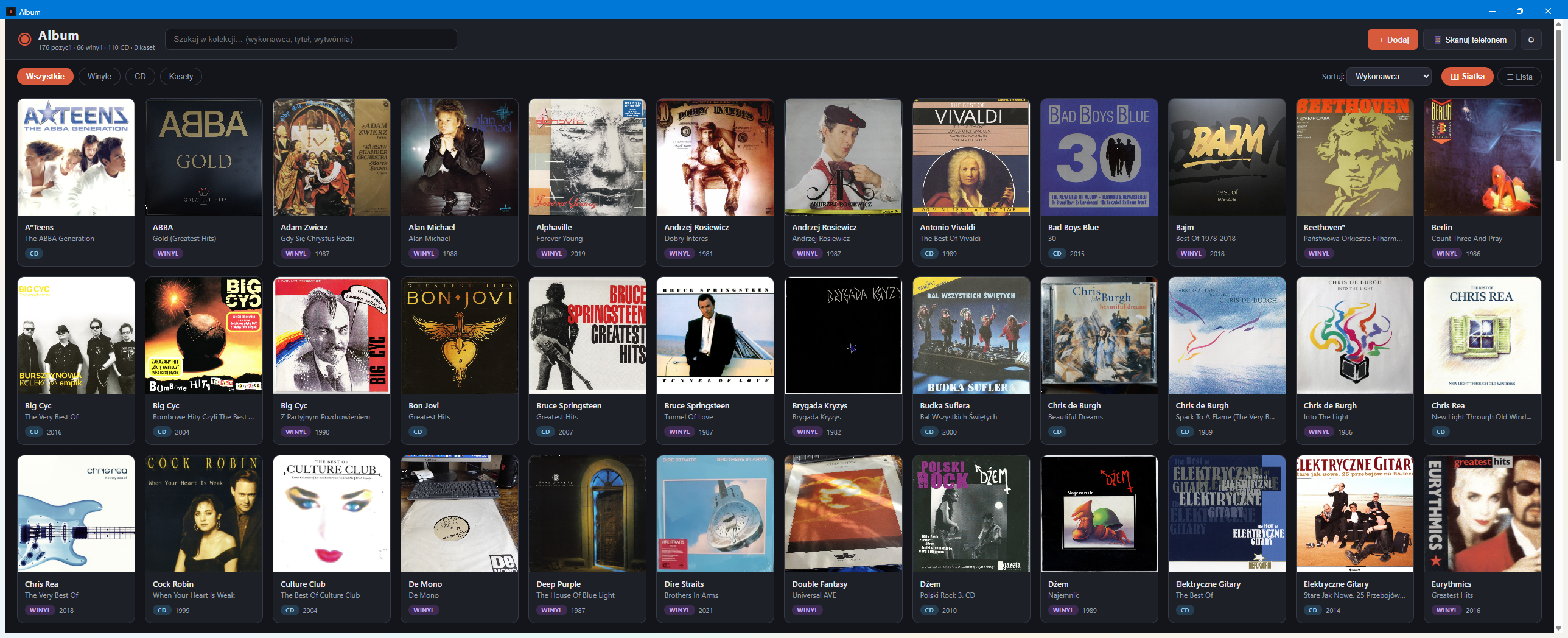Click the CD badge on Budka Suflera card
The image size is (1568, 638).
(x=929, y=432)
